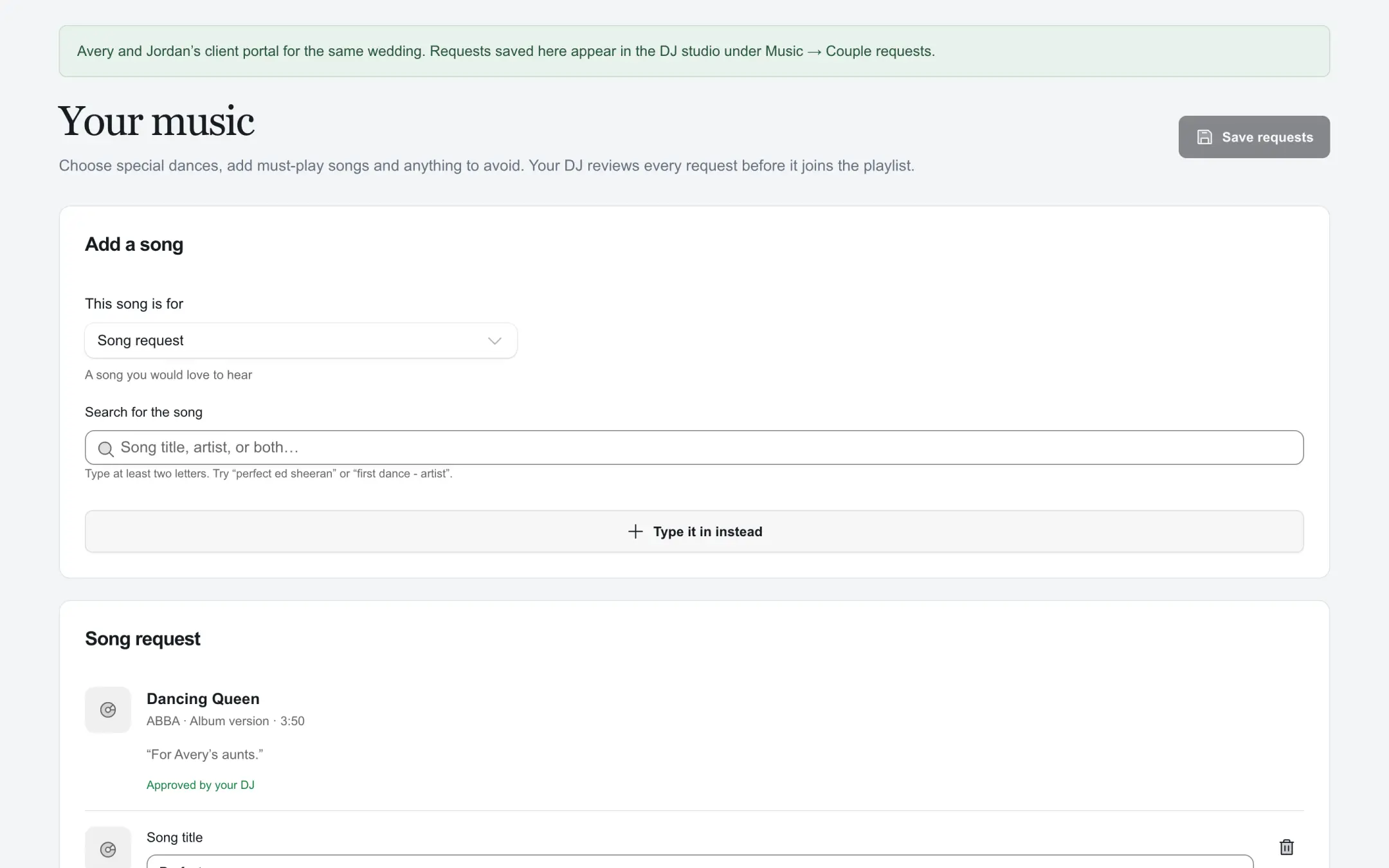Click the magnifier icon in the search field

[x=105, y=449]
